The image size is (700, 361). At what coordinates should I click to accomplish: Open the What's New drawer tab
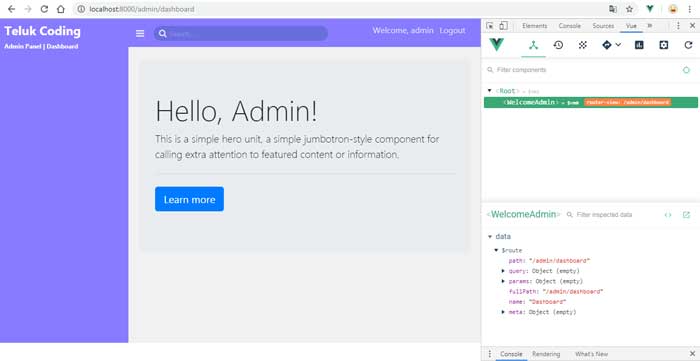coord(591,354)
